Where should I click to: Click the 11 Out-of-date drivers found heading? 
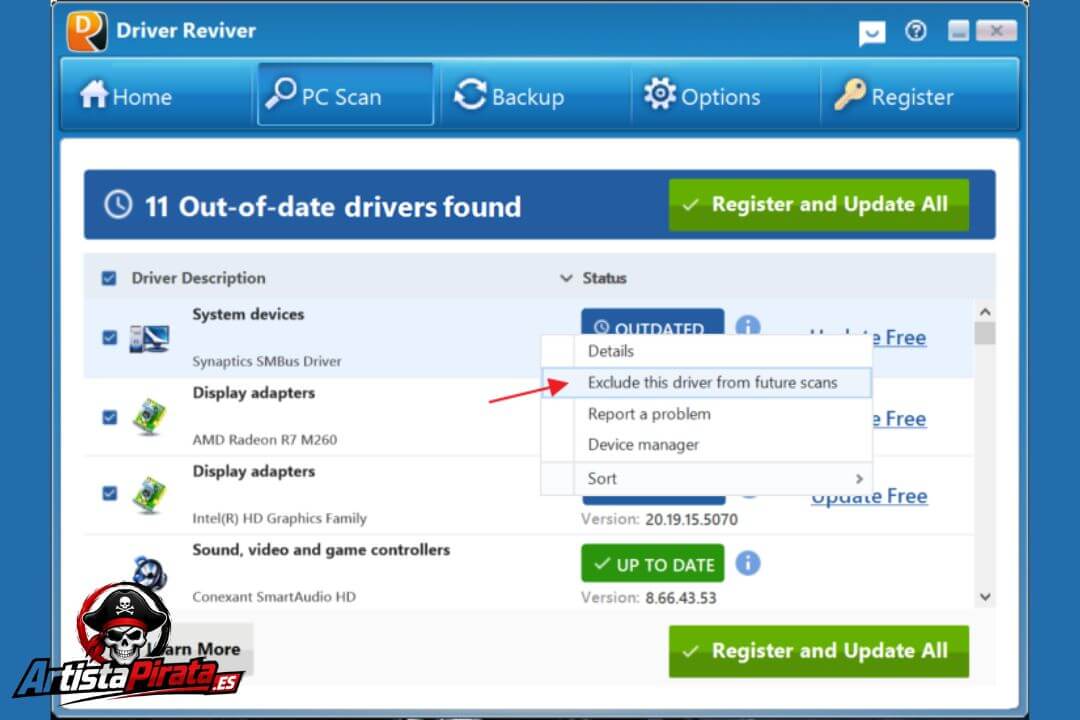click(x=333, y=207)
